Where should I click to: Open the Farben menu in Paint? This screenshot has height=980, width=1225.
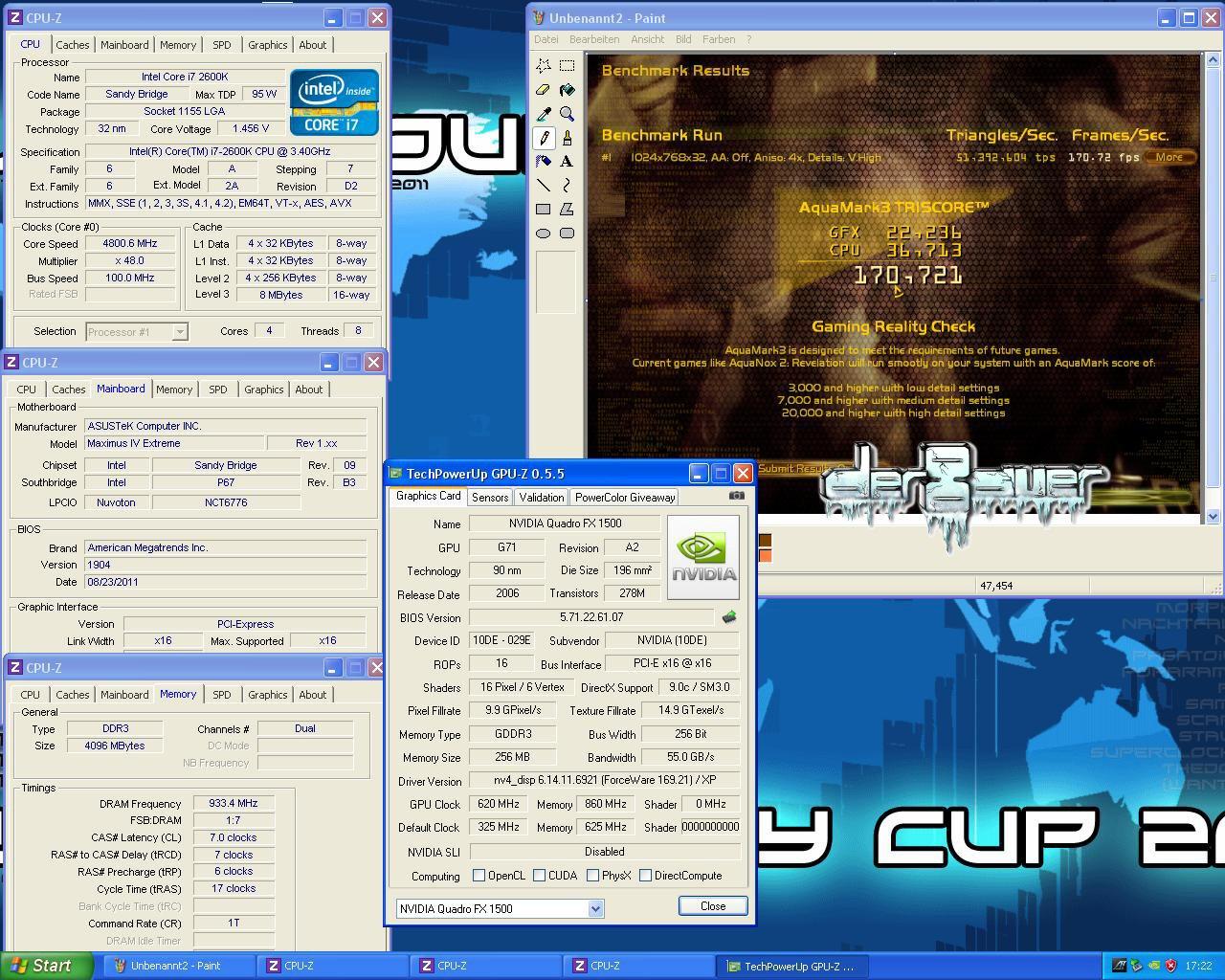[719, 39]
